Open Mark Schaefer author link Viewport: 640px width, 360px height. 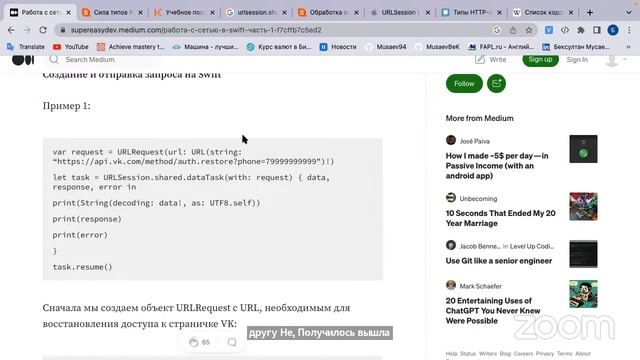click(480, 286)
